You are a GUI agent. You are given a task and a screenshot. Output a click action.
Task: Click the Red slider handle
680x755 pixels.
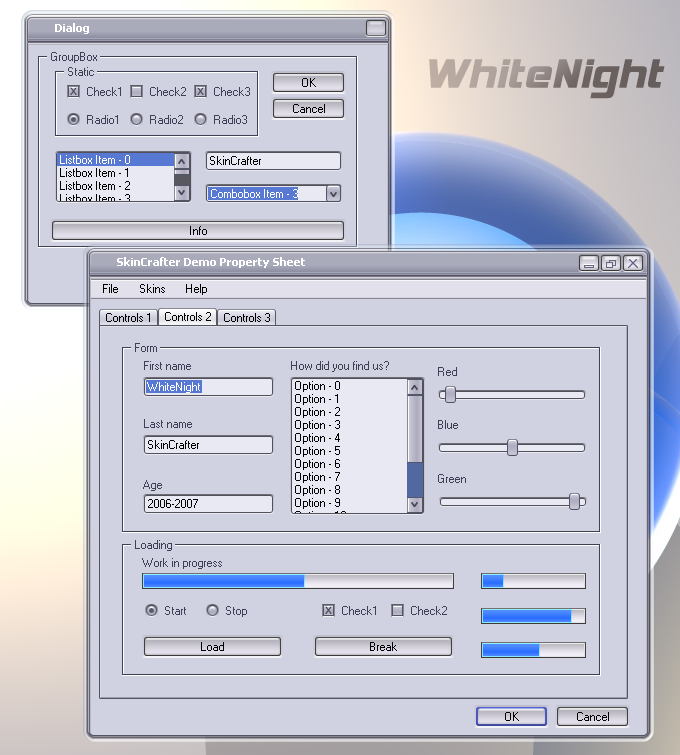pos(450,395)
